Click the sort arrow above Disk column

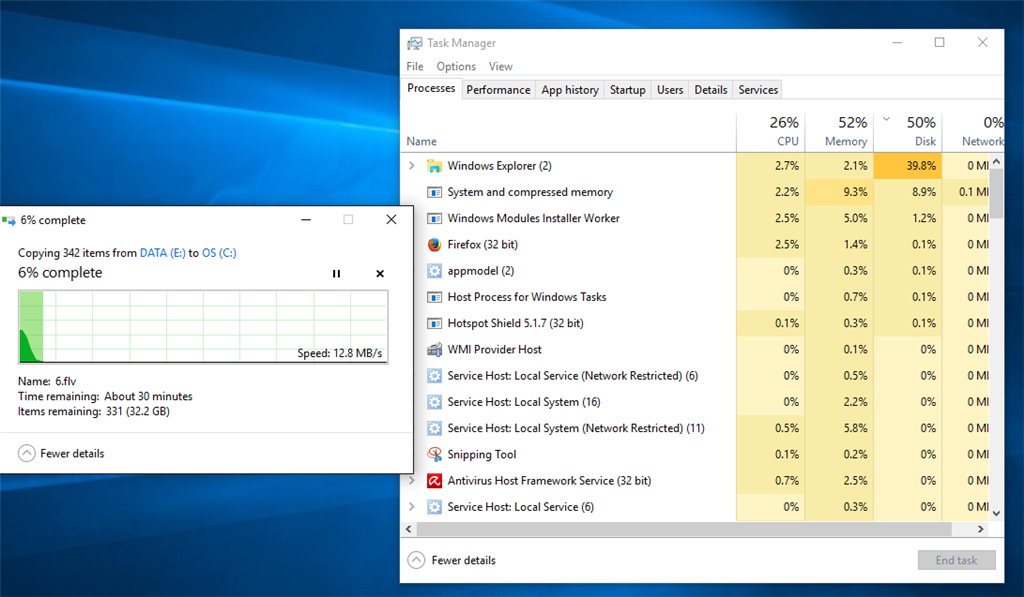pyautogui.click(x=886, y=120)
